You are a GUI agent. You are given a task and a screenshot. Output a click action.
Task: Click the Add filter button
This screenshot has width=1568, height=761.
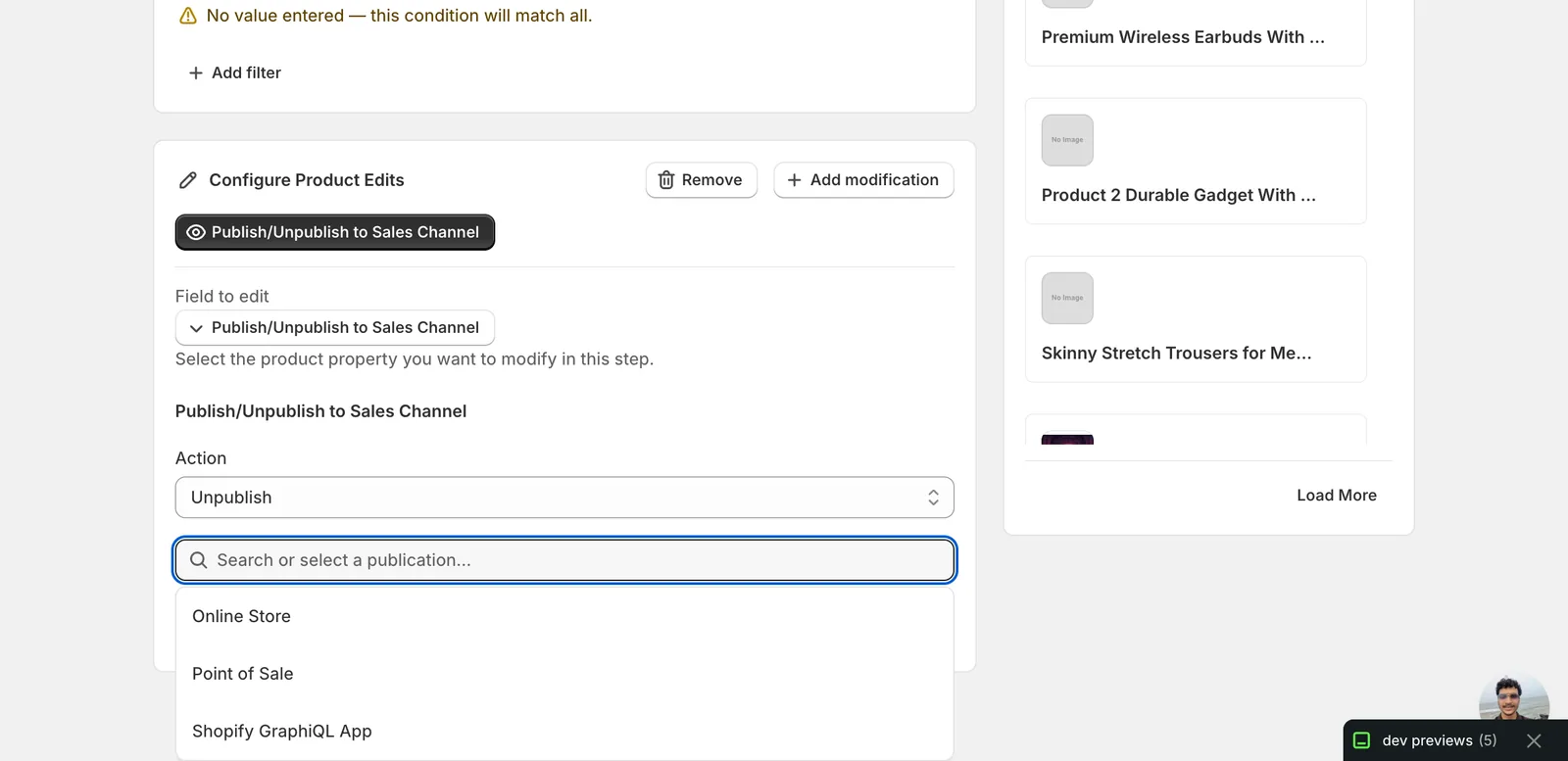(x=234, y=73)
